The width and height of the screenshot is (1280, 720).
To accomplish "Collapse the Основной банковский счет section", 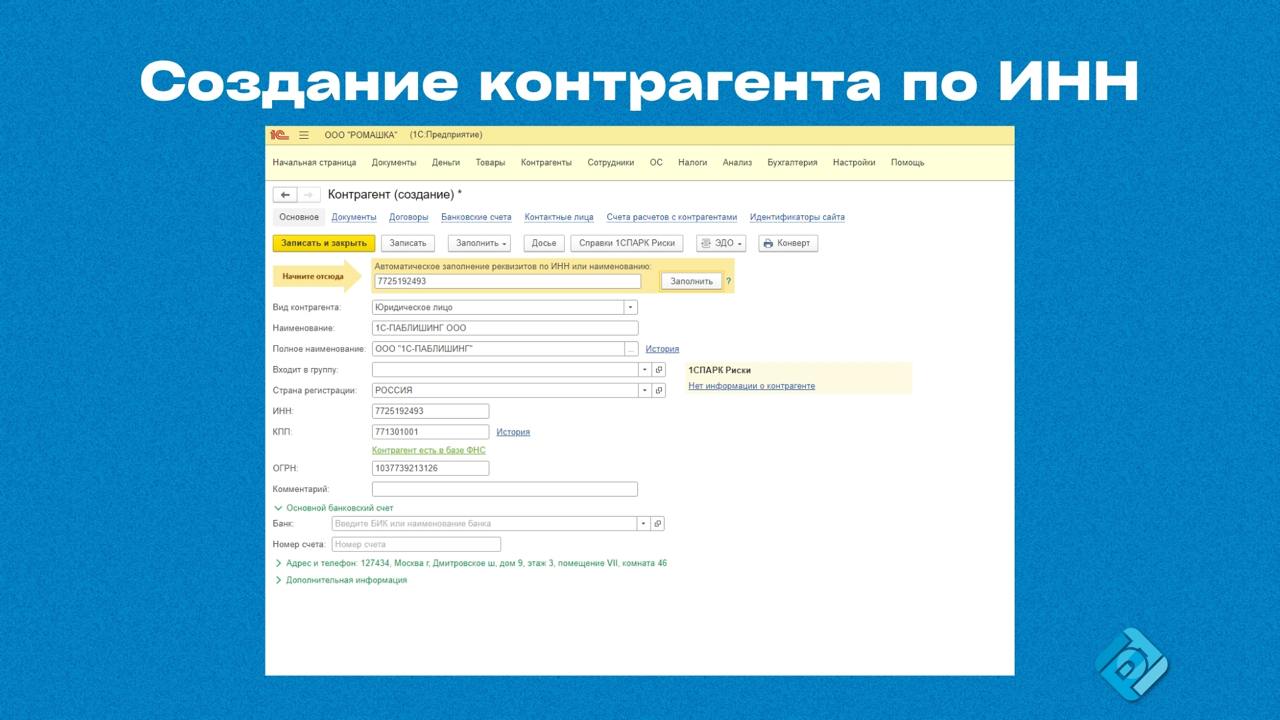I will point(335,508).
